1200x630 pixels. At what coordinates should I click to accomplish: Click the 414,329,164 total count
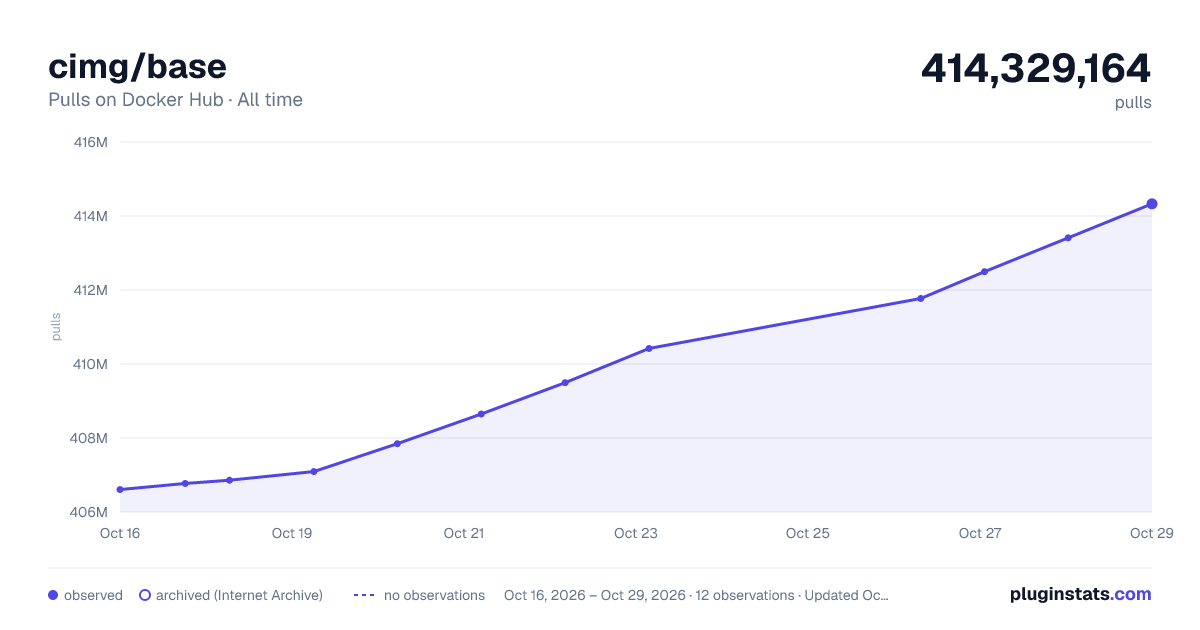click(x=1036, y=68)
